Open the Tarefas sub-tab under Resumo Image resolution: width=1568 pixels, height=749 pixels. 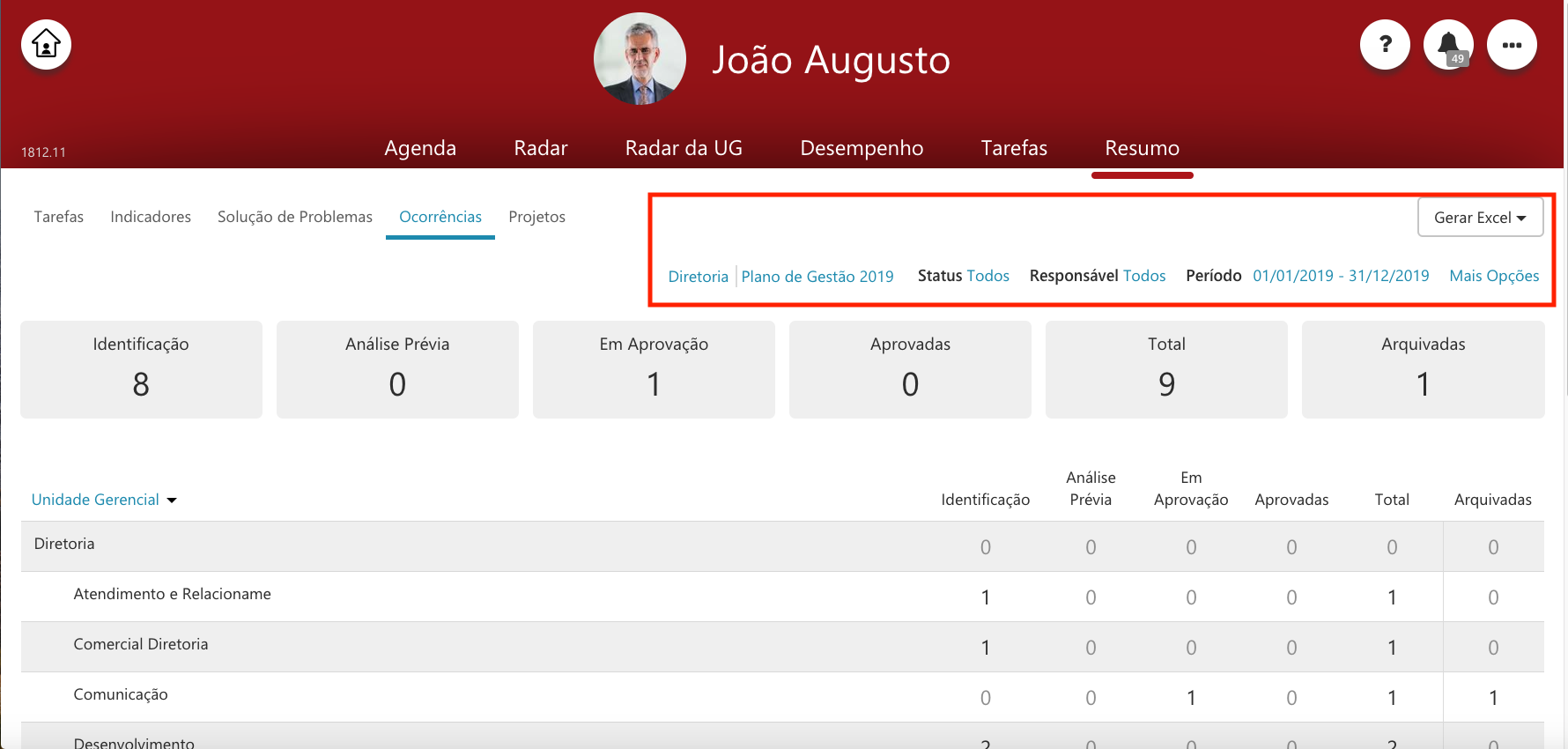coord(59,217)
